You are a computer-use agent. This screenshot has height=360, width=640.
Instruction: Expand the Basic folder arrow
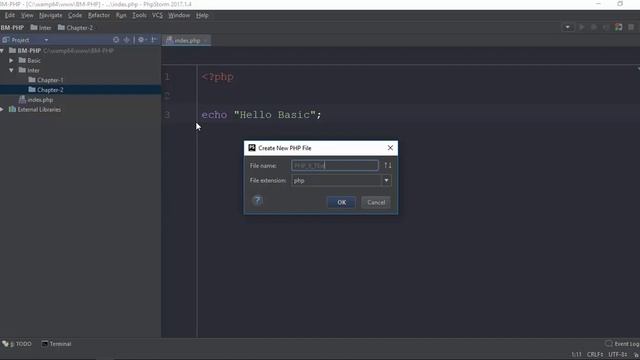click(11, 60)
